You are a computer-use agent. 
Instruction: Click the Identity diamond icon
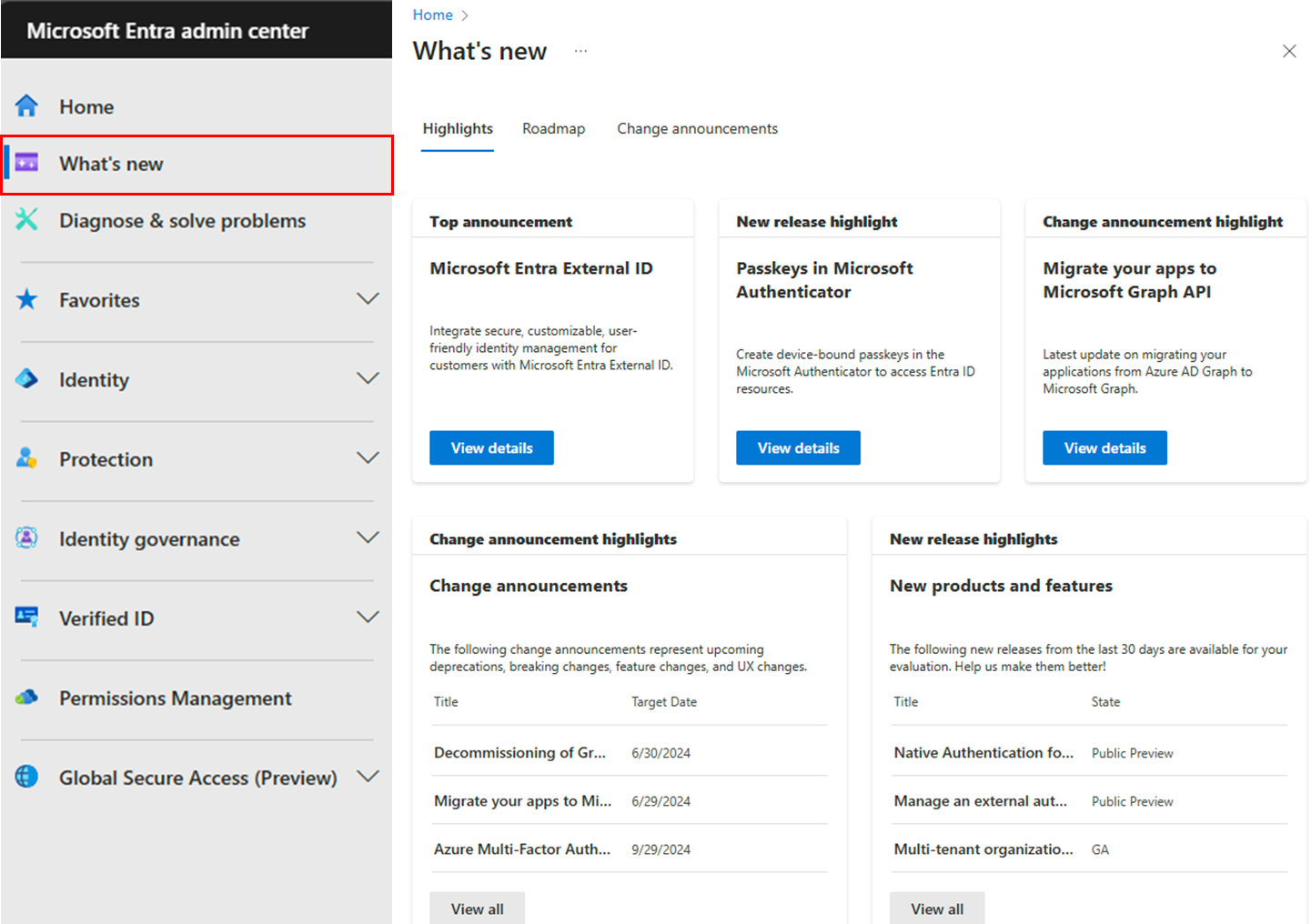pos(26,379)
